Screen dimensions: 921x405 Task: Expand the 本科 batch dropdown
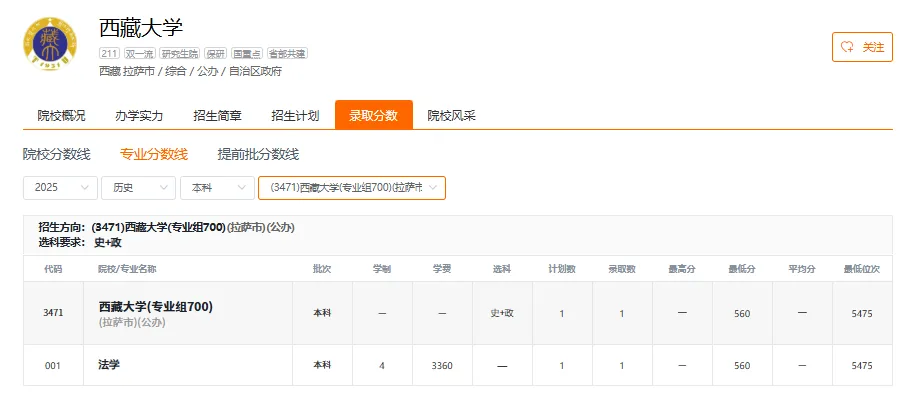(217, 188)
